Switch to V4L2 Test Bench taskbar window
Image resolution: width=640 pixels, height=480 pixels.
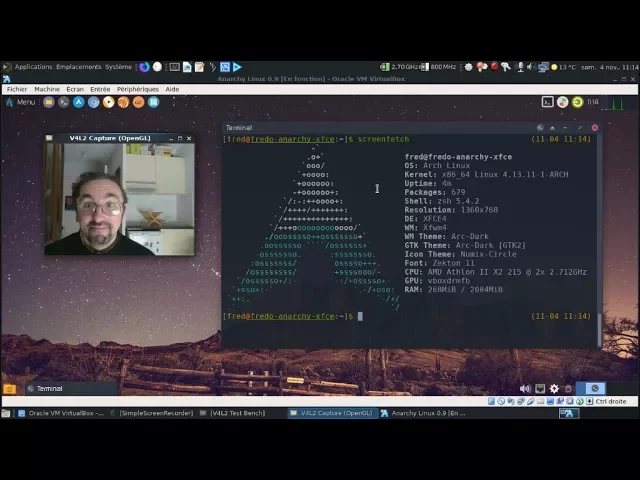[233, 413]
